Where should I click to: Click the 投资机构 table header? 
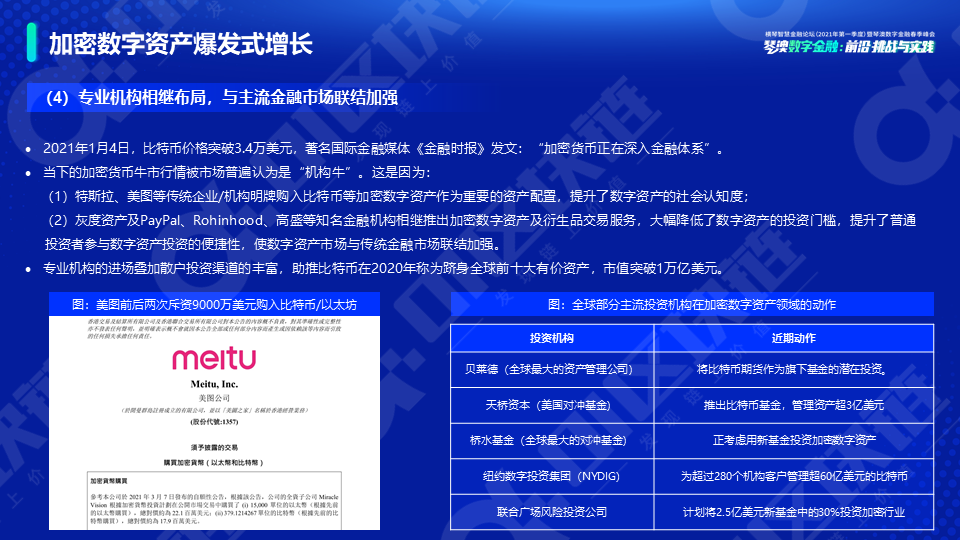552,338
